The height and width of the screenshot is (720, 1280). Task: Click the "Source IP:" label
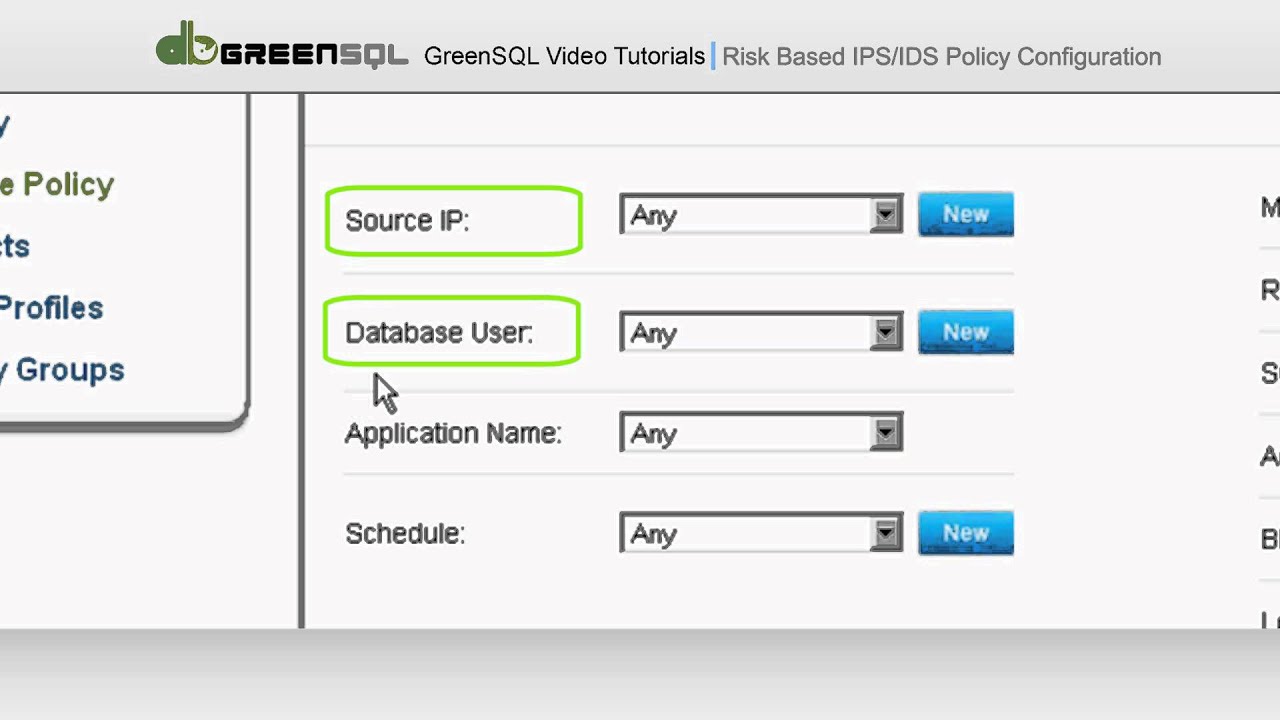(407, 221)
